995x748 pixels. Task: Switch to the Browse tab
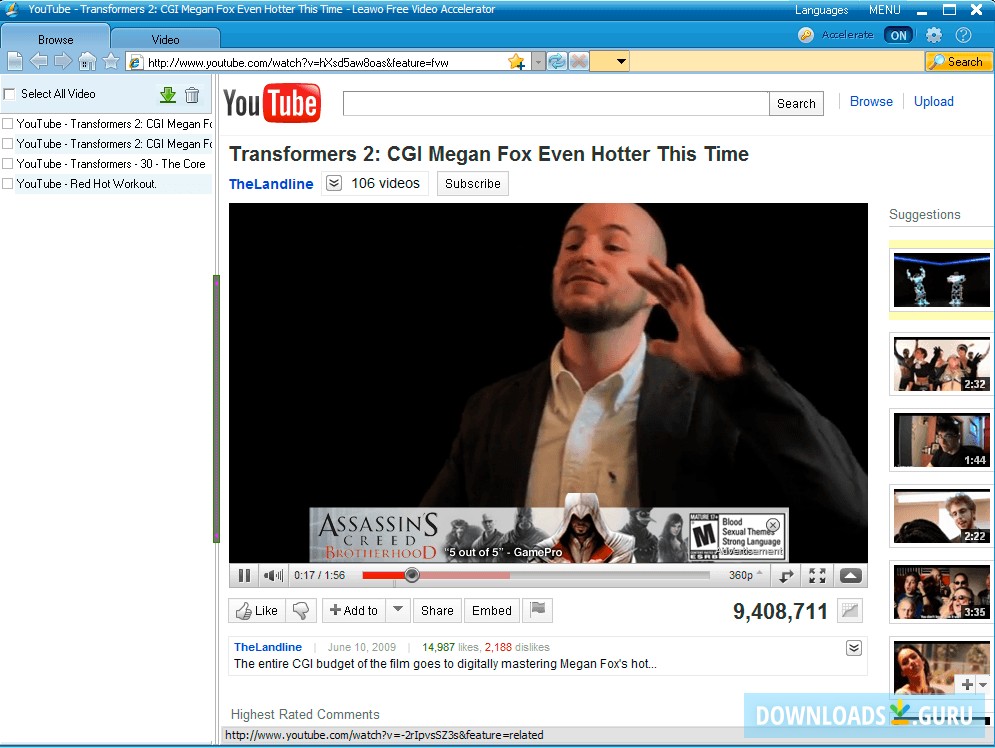pyautogui.click(x=56, y=39)
